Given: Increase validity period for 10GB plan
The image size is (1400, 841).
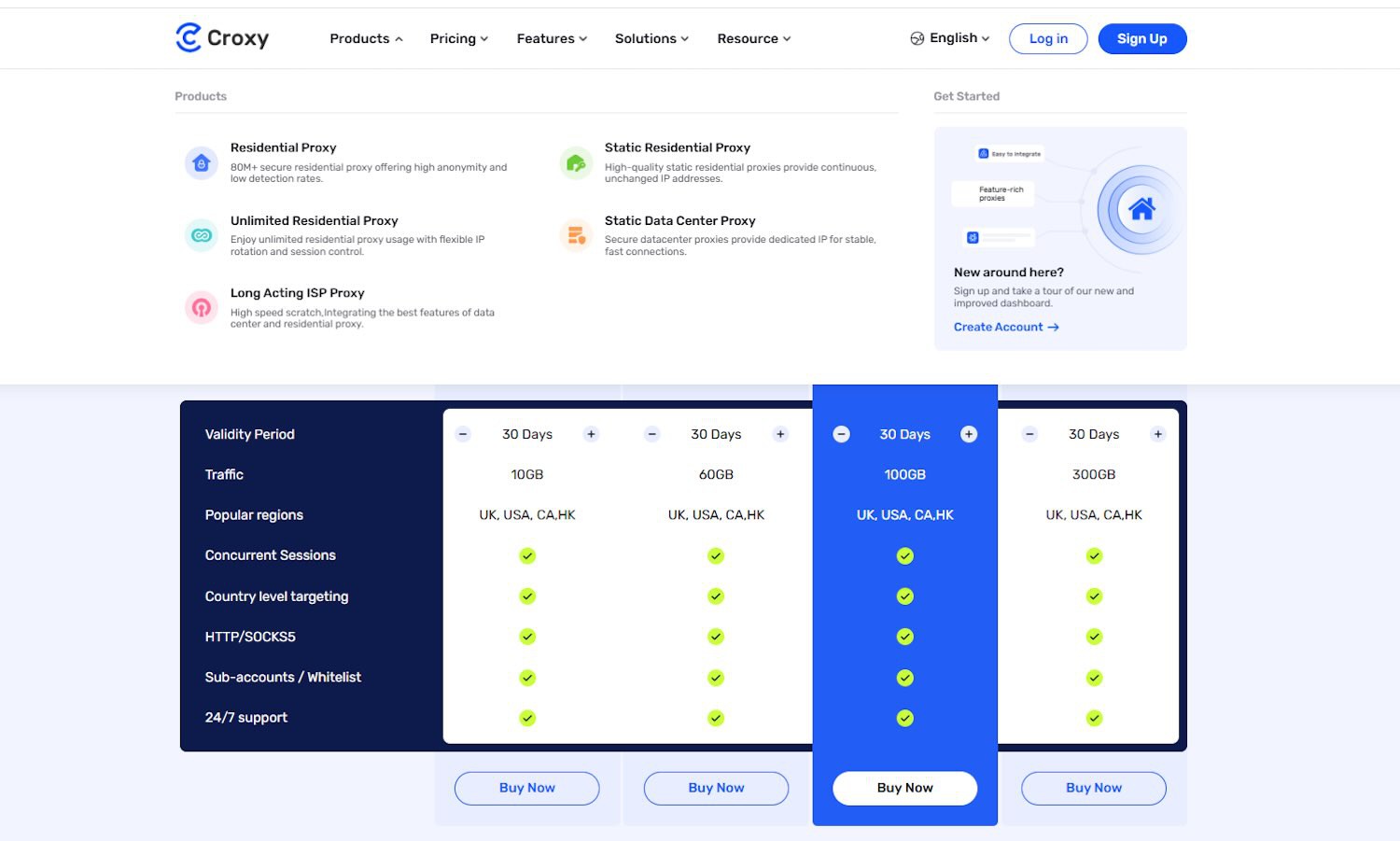Looking at the screenshot, I should coord(591,434).
